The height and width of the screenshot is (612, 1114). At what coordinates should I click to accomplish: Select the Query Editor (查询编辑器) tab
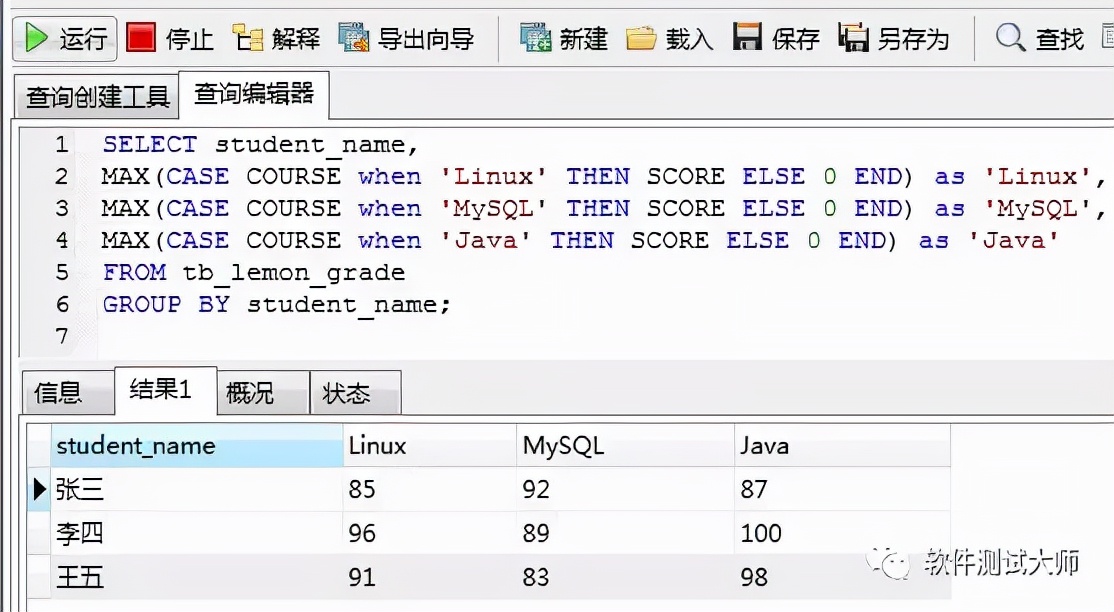[x=254, y=94]
